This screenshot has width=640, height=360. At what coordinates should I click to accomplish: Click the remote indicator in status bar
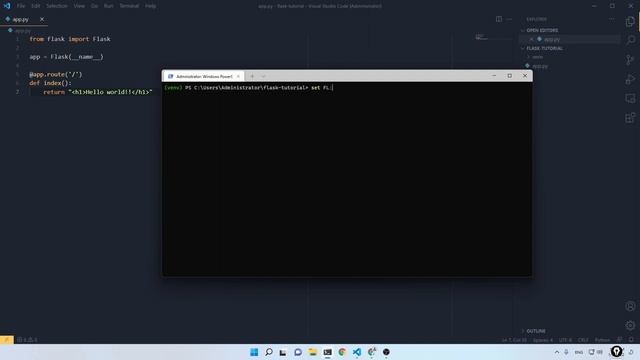click(x=7, y=340)
